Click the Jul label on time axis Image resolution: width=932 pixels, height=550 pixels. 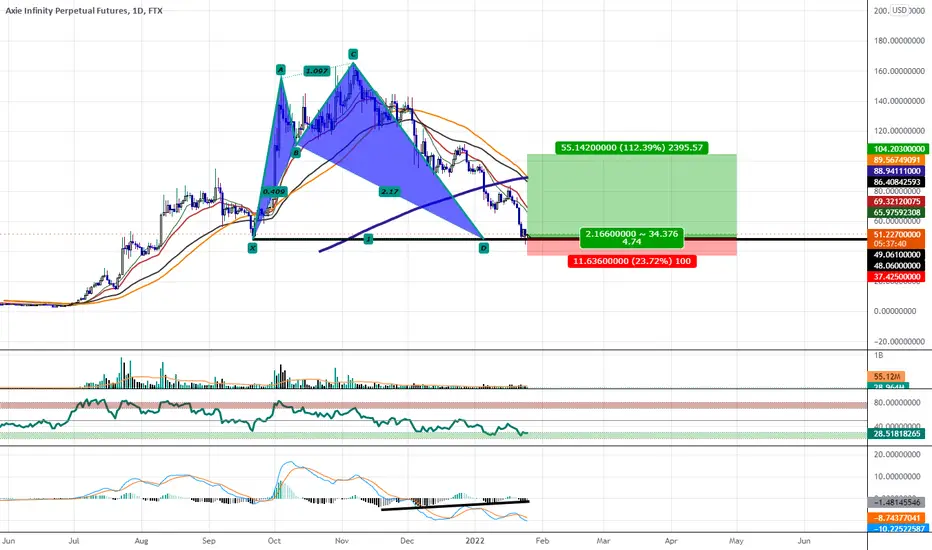pyautogui.click(x=74, y=541)
